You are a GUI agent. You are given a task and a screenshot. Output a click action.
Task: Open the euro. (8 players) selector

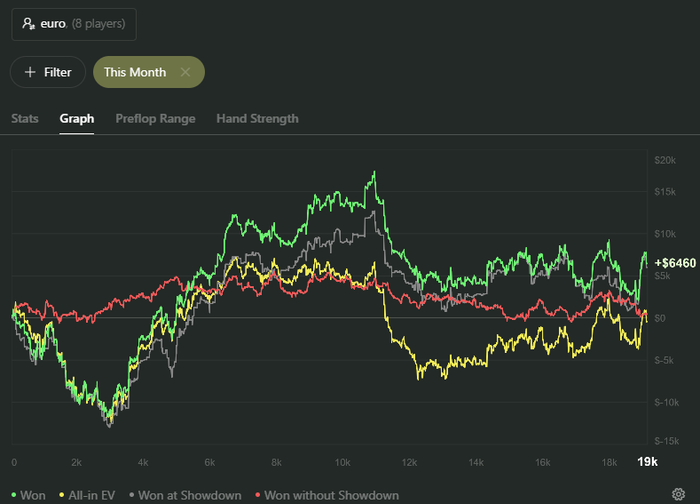pyautogui.click(x=74, y=24)
